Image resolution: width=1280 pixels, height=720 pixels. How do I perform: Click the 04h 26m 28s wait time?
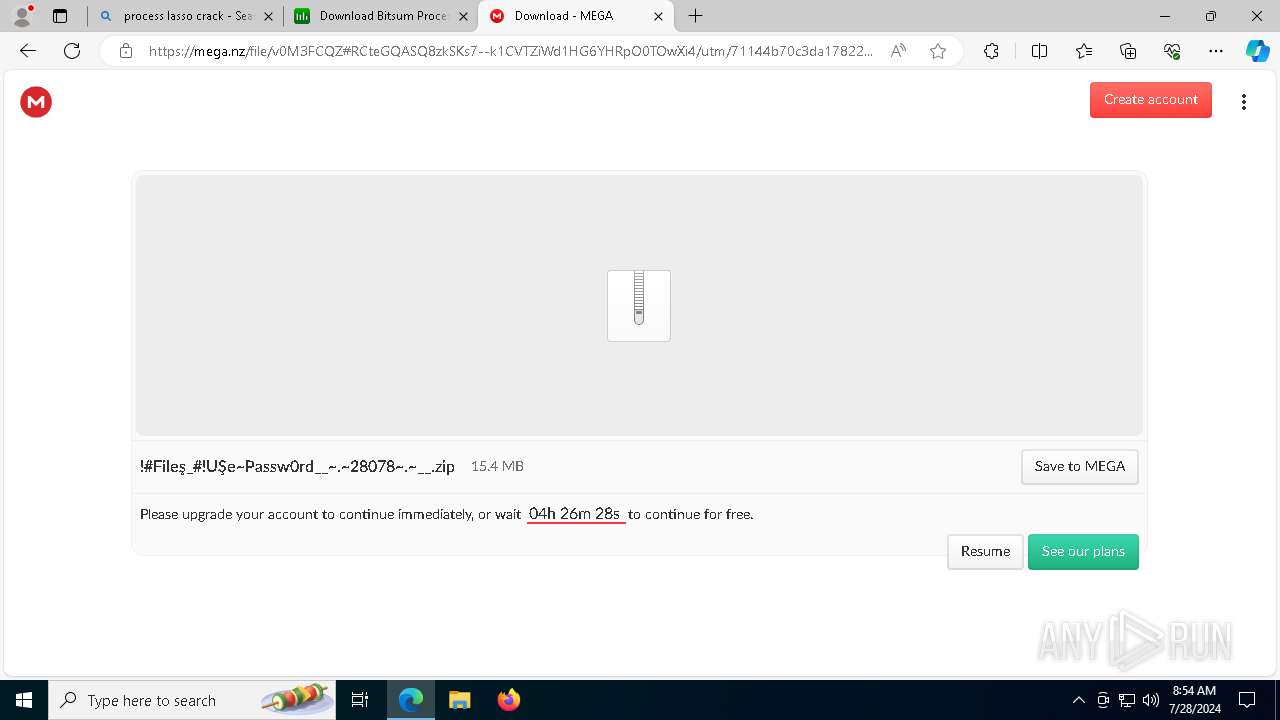pos(575,514)
